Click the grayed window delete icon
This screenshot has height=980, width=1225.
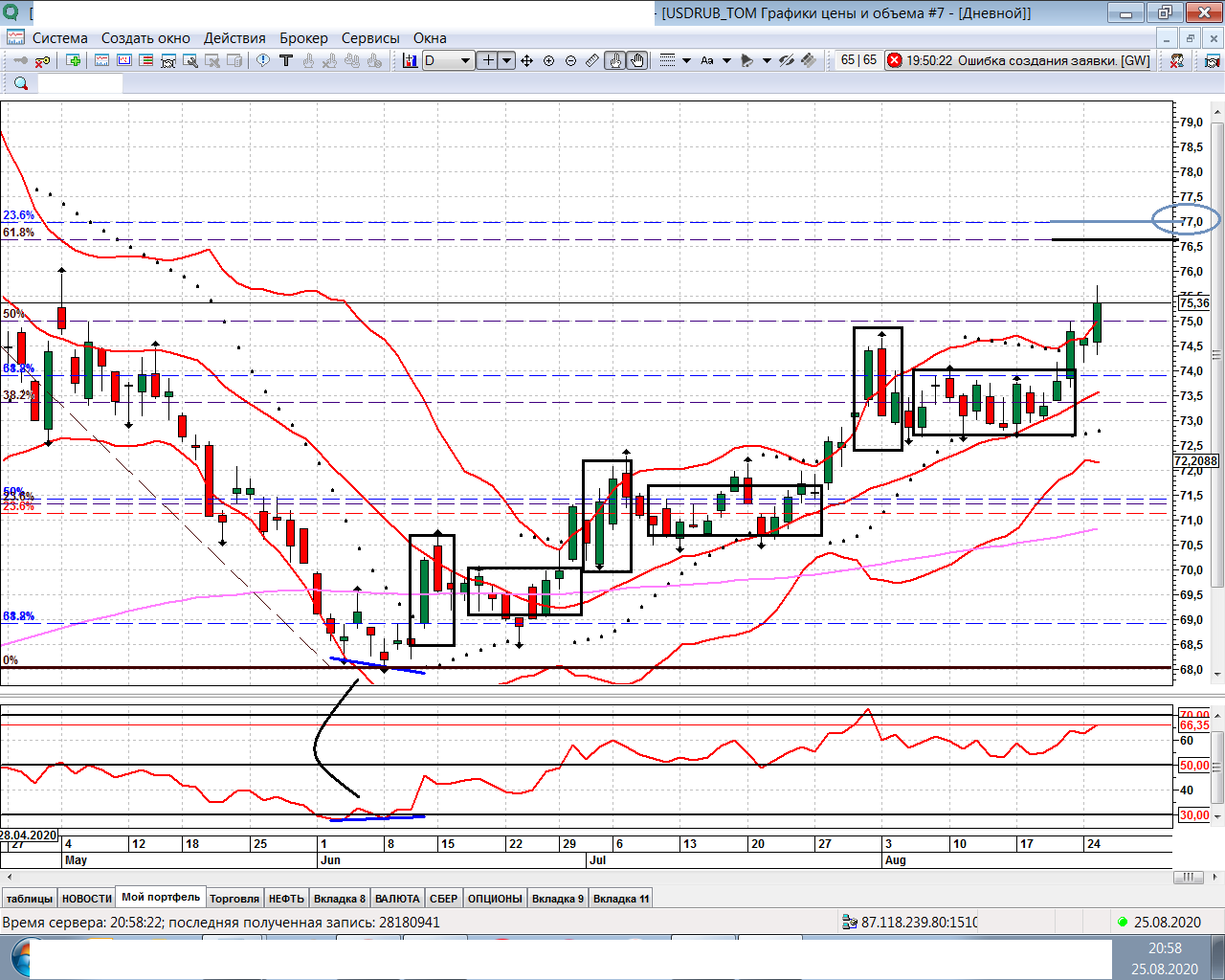212,60
